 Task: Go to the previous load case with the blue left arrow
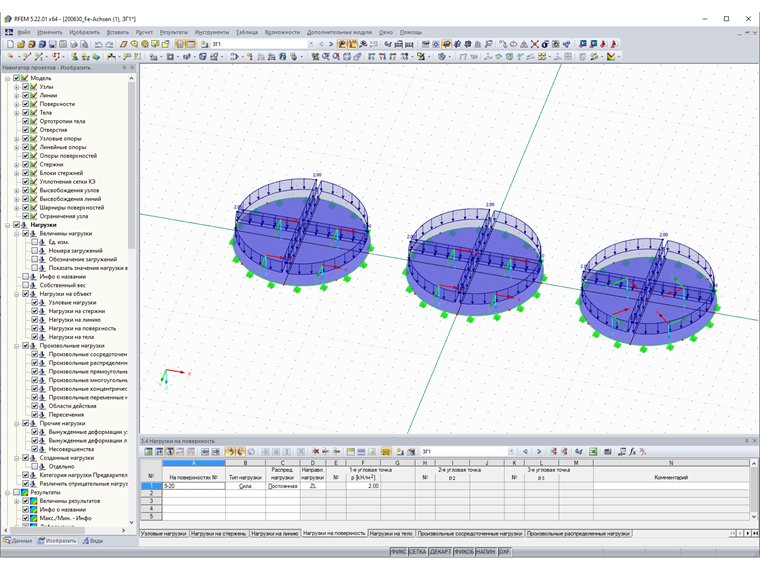point(321,44)
